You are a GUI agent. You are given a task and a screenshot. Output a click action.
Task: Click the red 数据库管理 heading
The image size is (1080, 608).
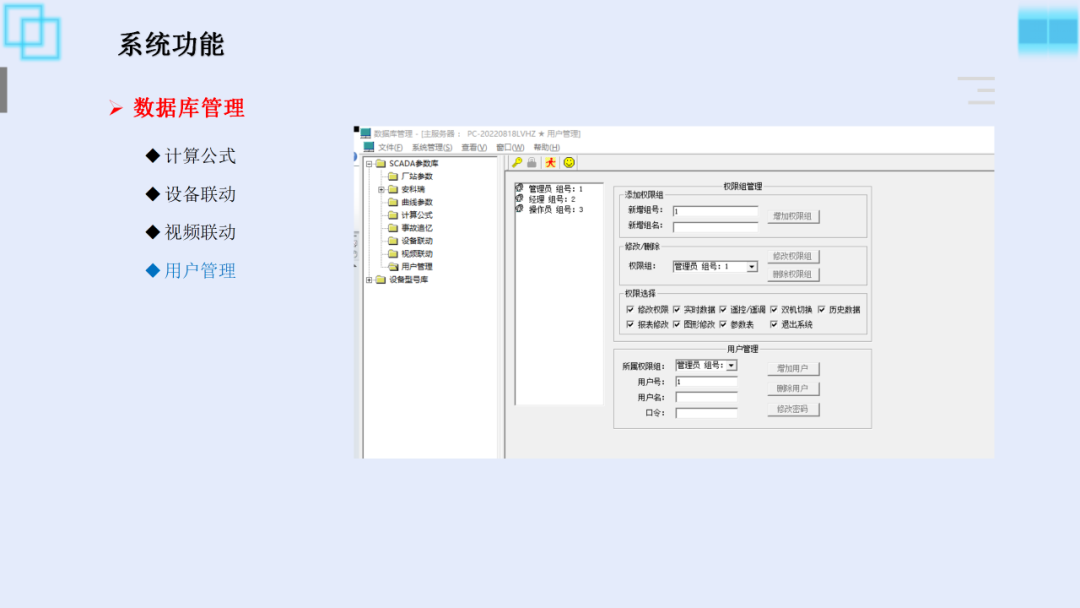189,108
